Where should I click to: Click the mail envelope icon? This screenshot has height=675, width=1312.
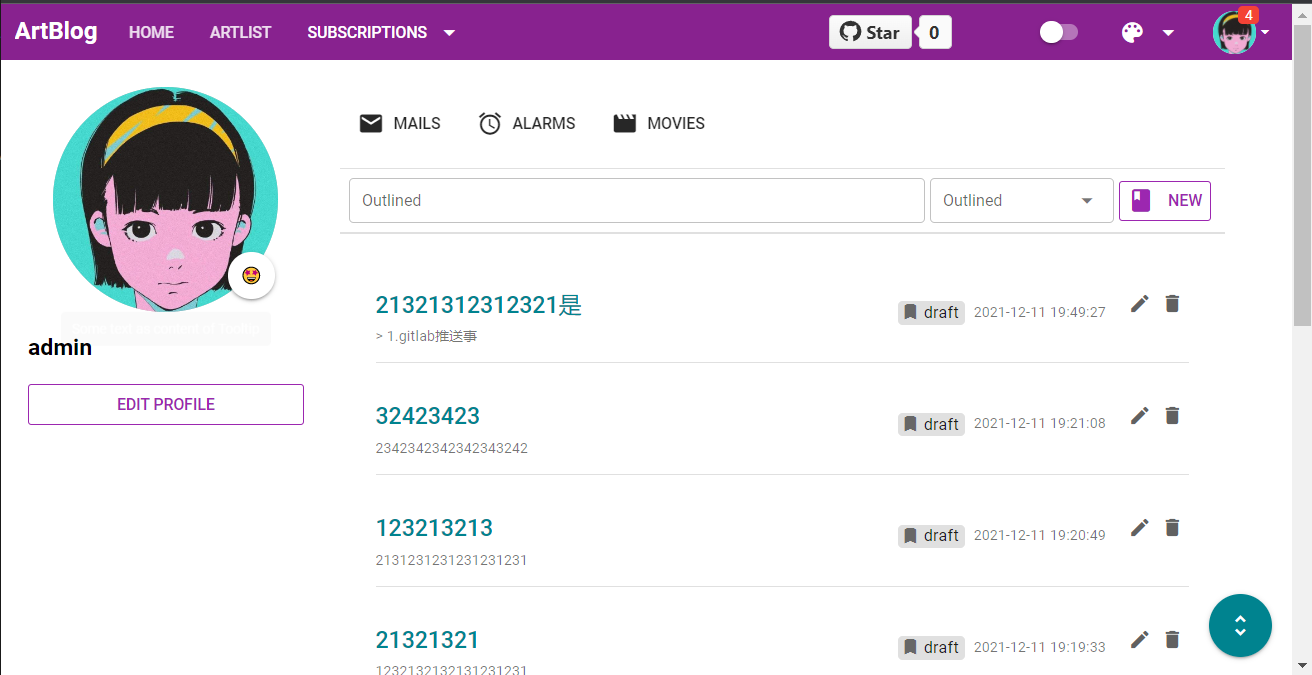[371, 123]
